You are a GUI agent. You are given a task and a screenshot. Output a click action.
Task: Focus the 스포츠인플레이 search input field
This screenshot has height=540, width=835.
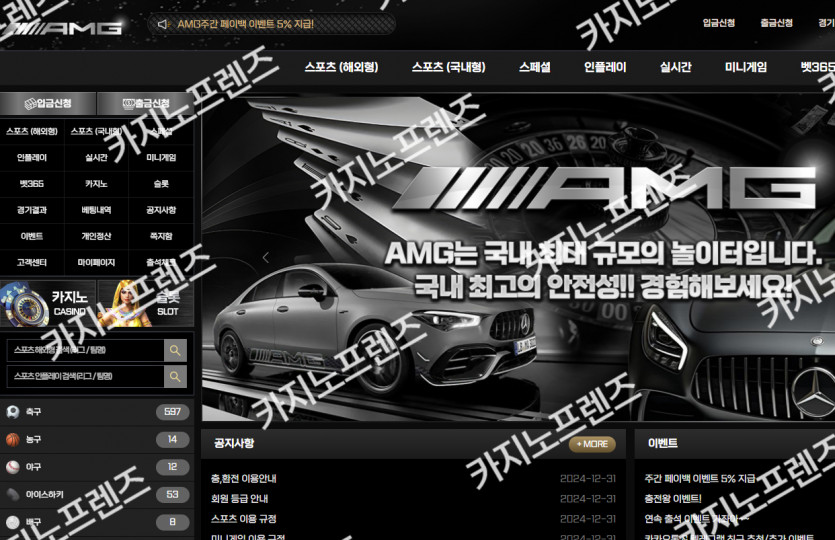[85, 376]
